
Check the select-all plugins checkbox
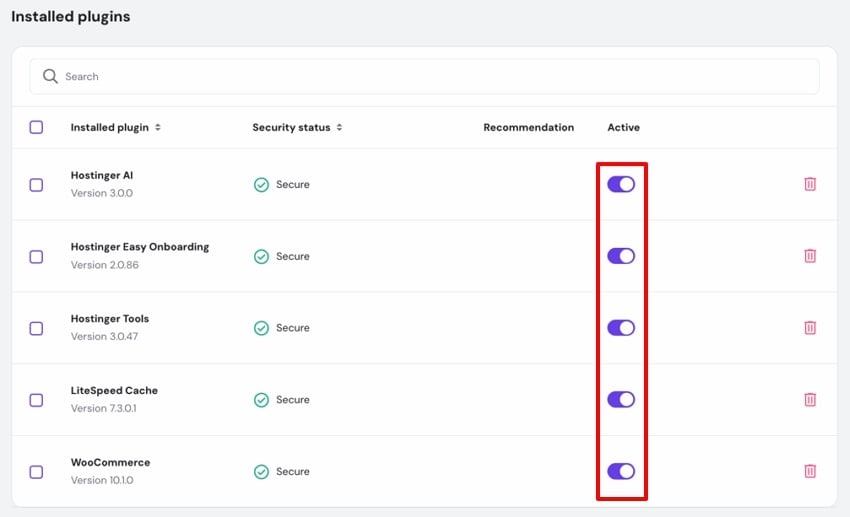tap(36, 127)
